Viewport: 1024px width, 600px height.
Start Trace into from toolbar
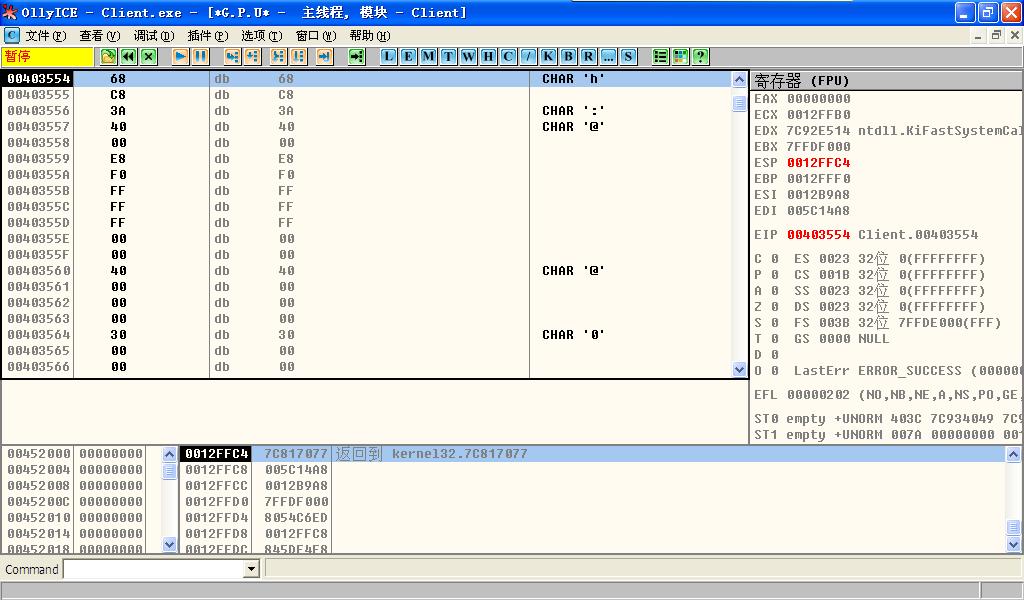coord(278,56)
